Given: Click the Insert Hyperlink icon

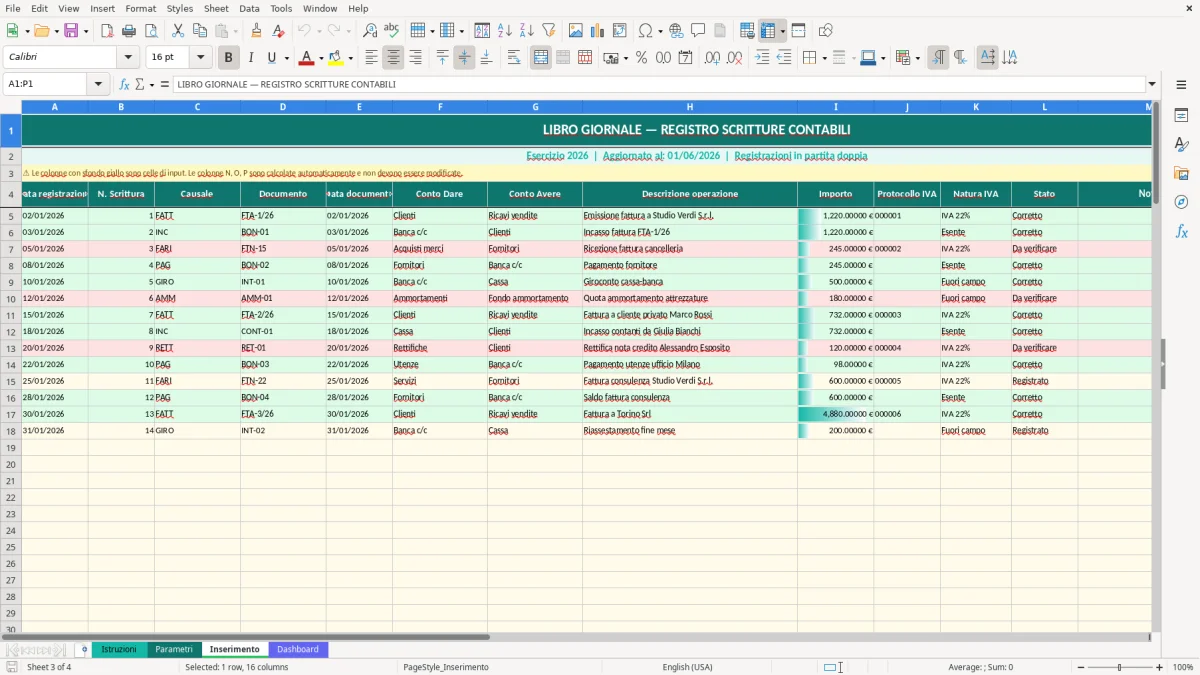Looking at the screenshot, I should click(x=676, y=31).
